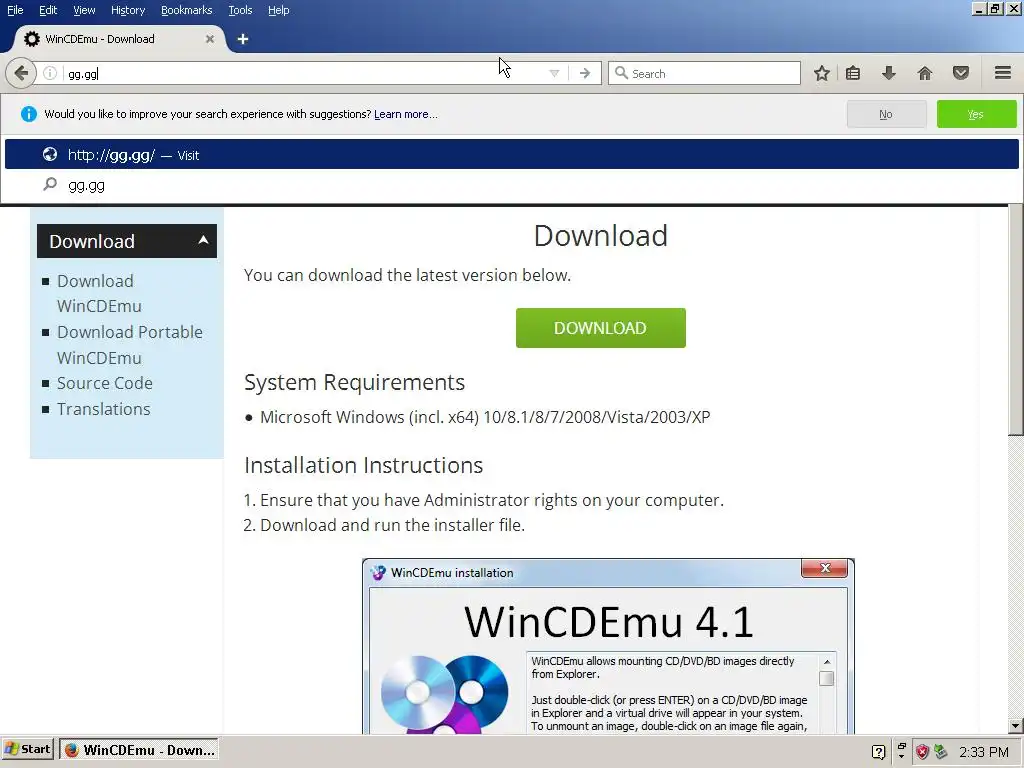Click the globe icon beside http://gg.gg/
The image size is (1024, 768).
tap(50, 154)
